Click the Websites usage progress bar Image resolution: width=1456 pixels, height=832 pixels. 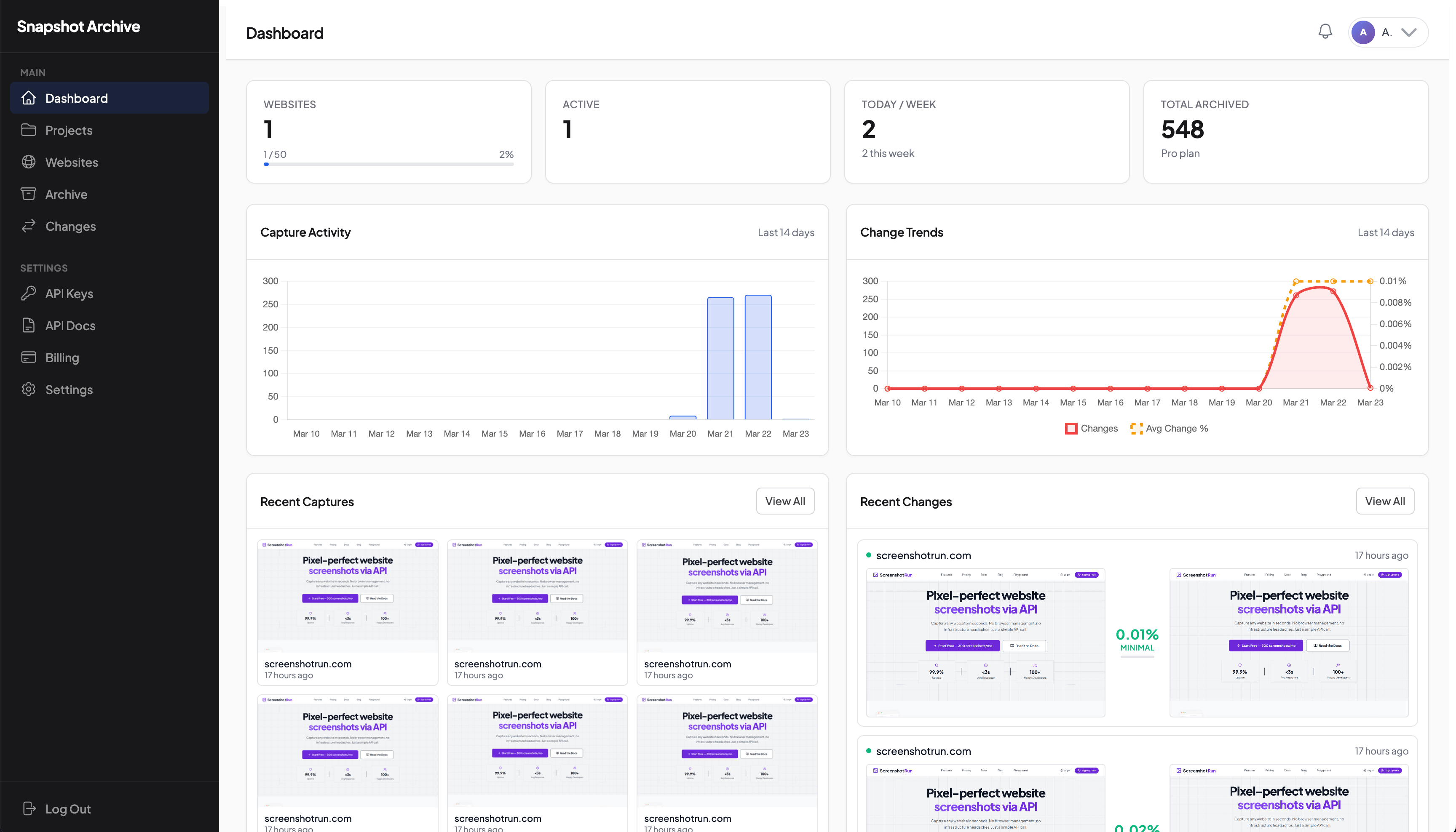coord(389,165)
